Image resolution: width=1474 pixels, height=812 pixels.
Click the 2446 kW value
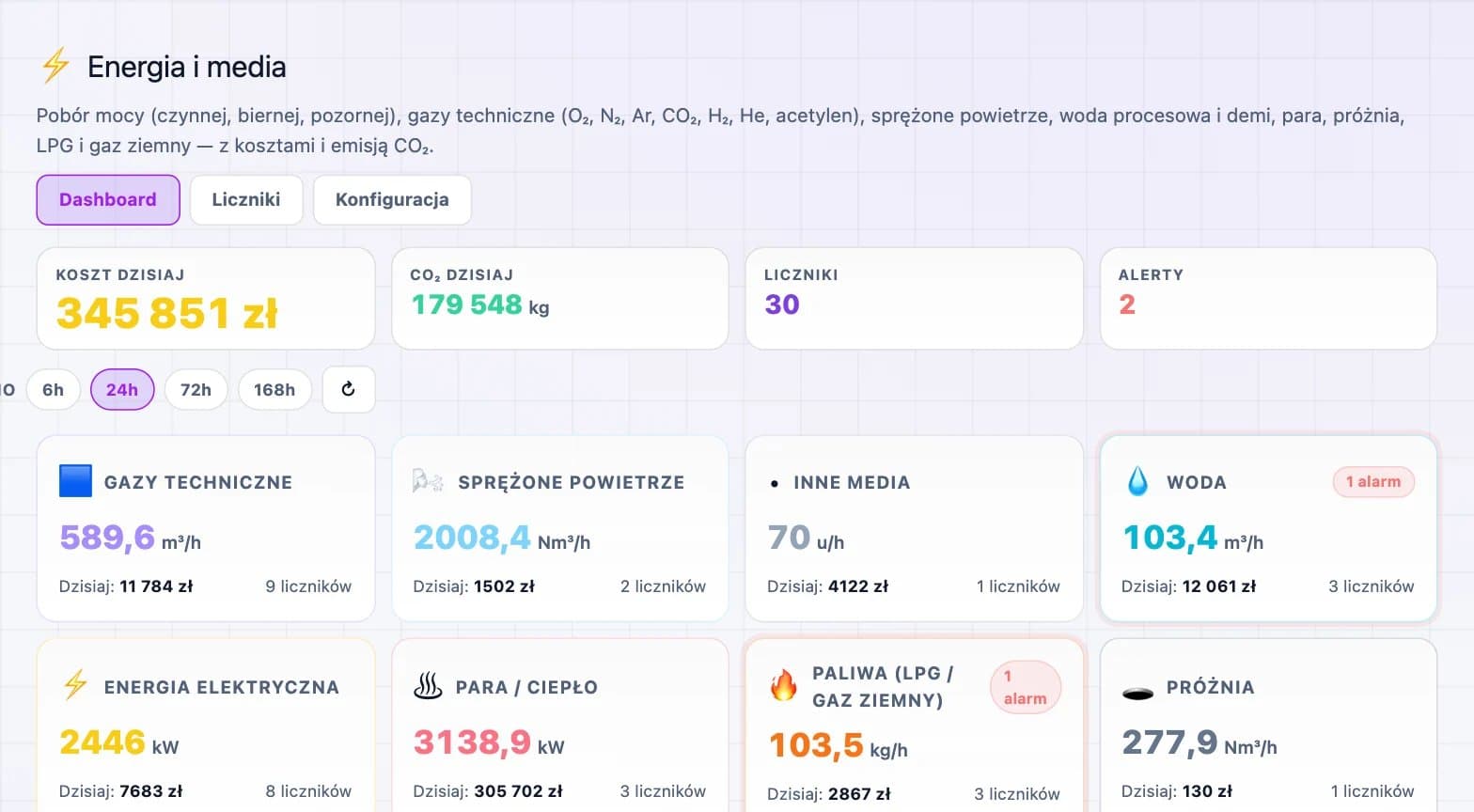pyautogui.click(x=119, y=743)
